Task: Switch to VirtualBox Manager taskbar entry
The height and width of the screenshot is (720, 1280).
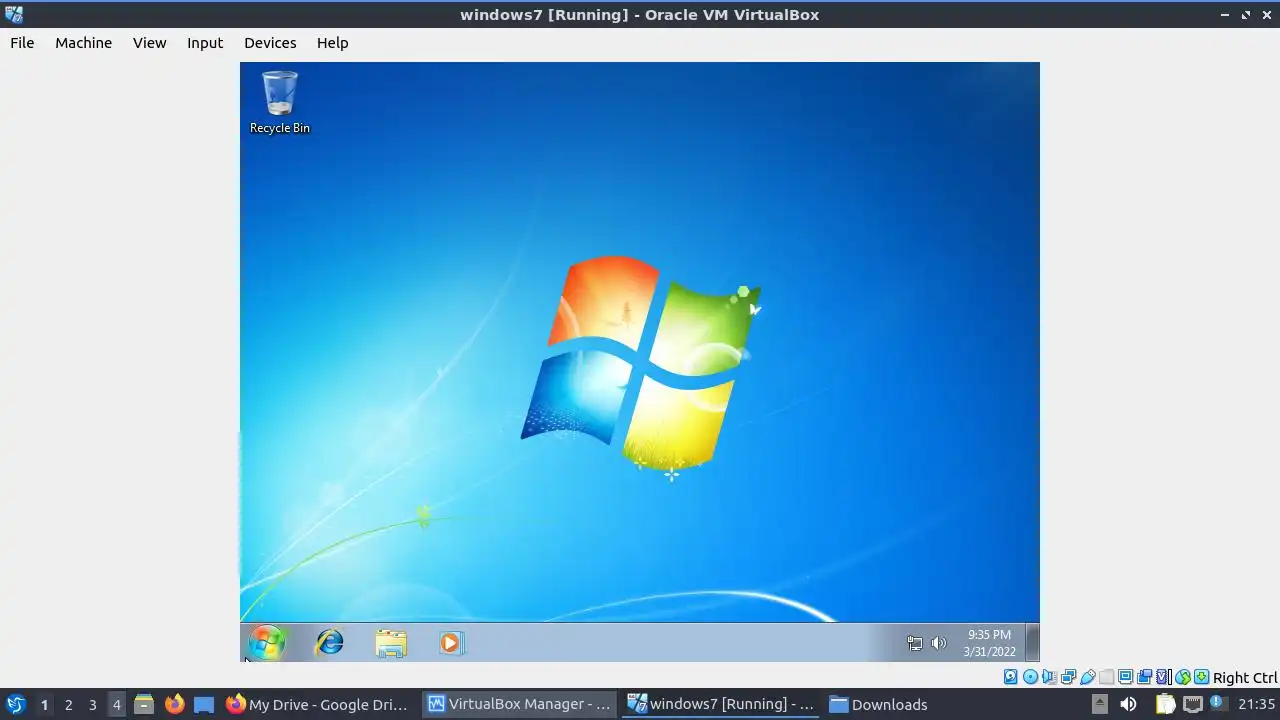Action: point(519,704)
